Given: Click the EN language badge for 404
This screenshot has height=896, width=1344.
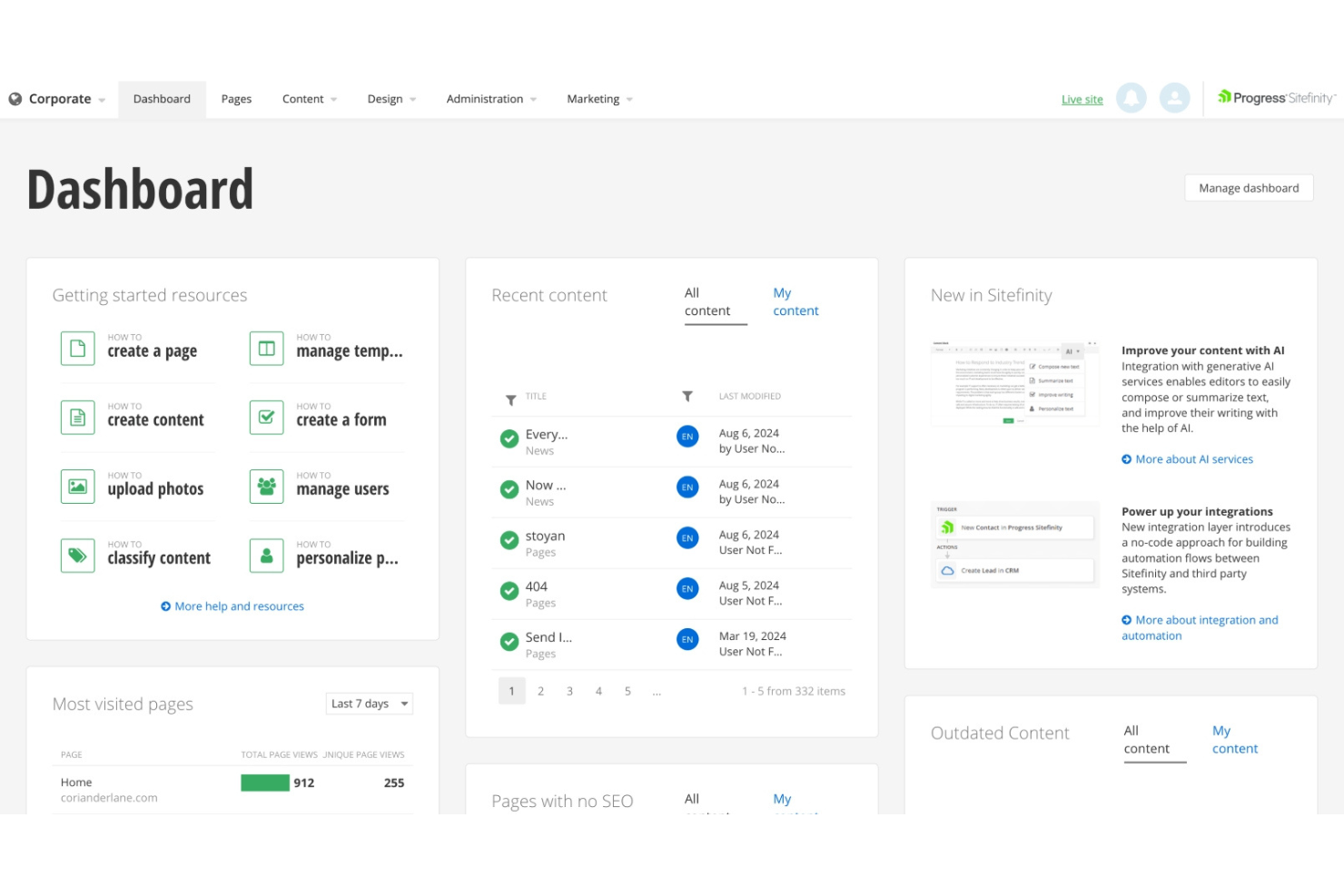Looking at the screenshot, I should 687,589.
